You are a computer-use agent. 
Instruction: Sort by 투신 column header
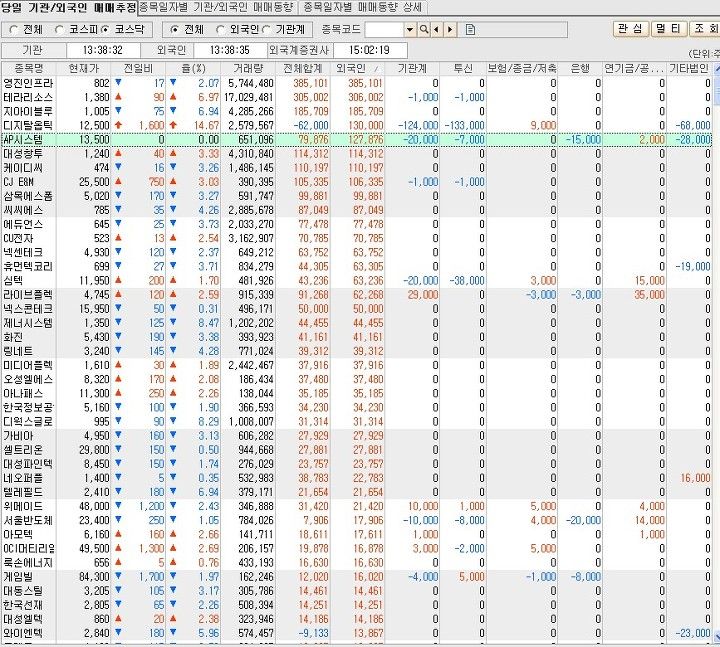(x=463, y=68)
